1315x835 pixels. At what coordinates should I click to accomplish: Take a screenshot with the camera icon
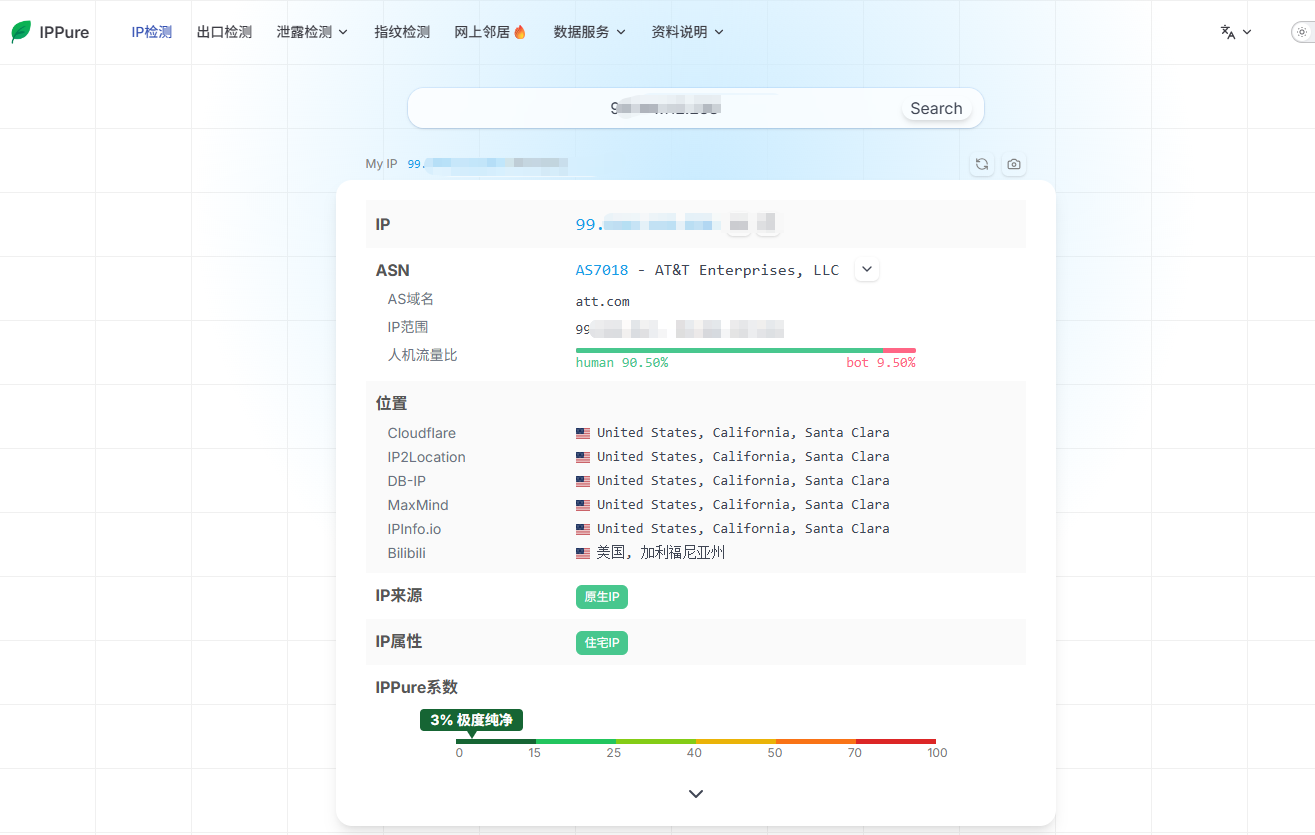[1014, 164]
